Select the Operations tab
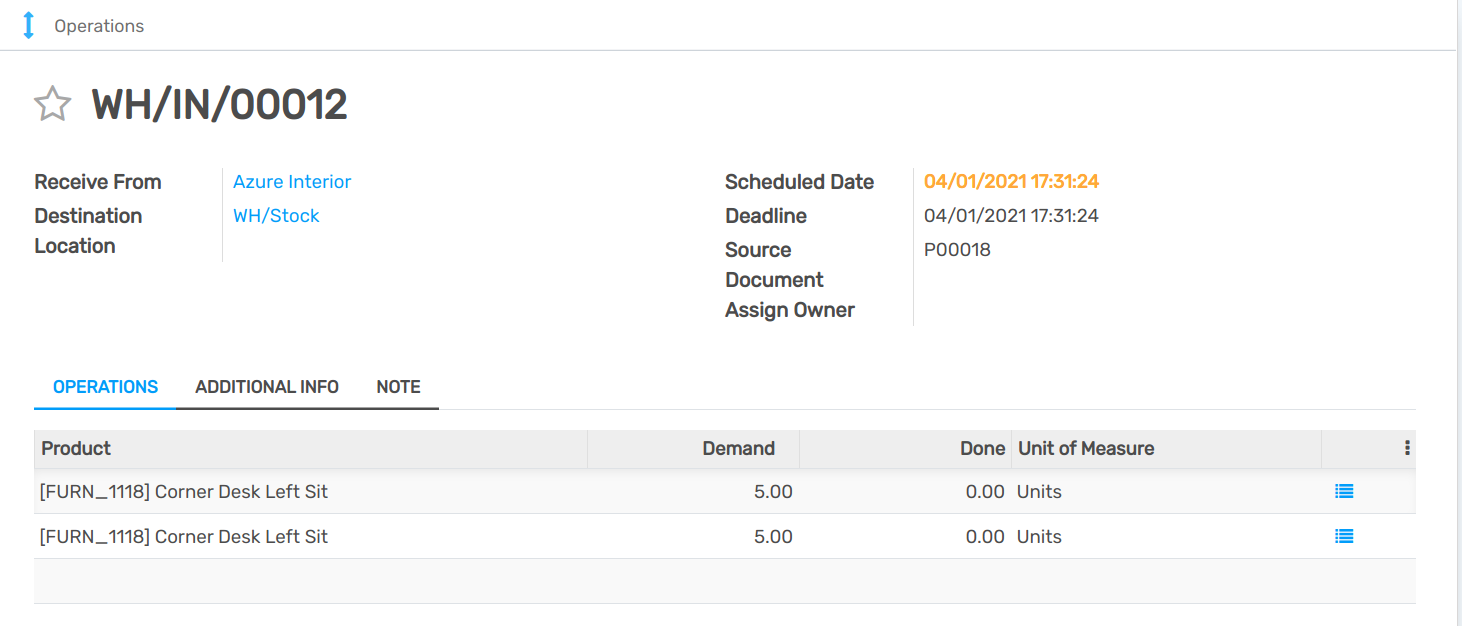Screen dimensions: 1462x626 point(105,387)
